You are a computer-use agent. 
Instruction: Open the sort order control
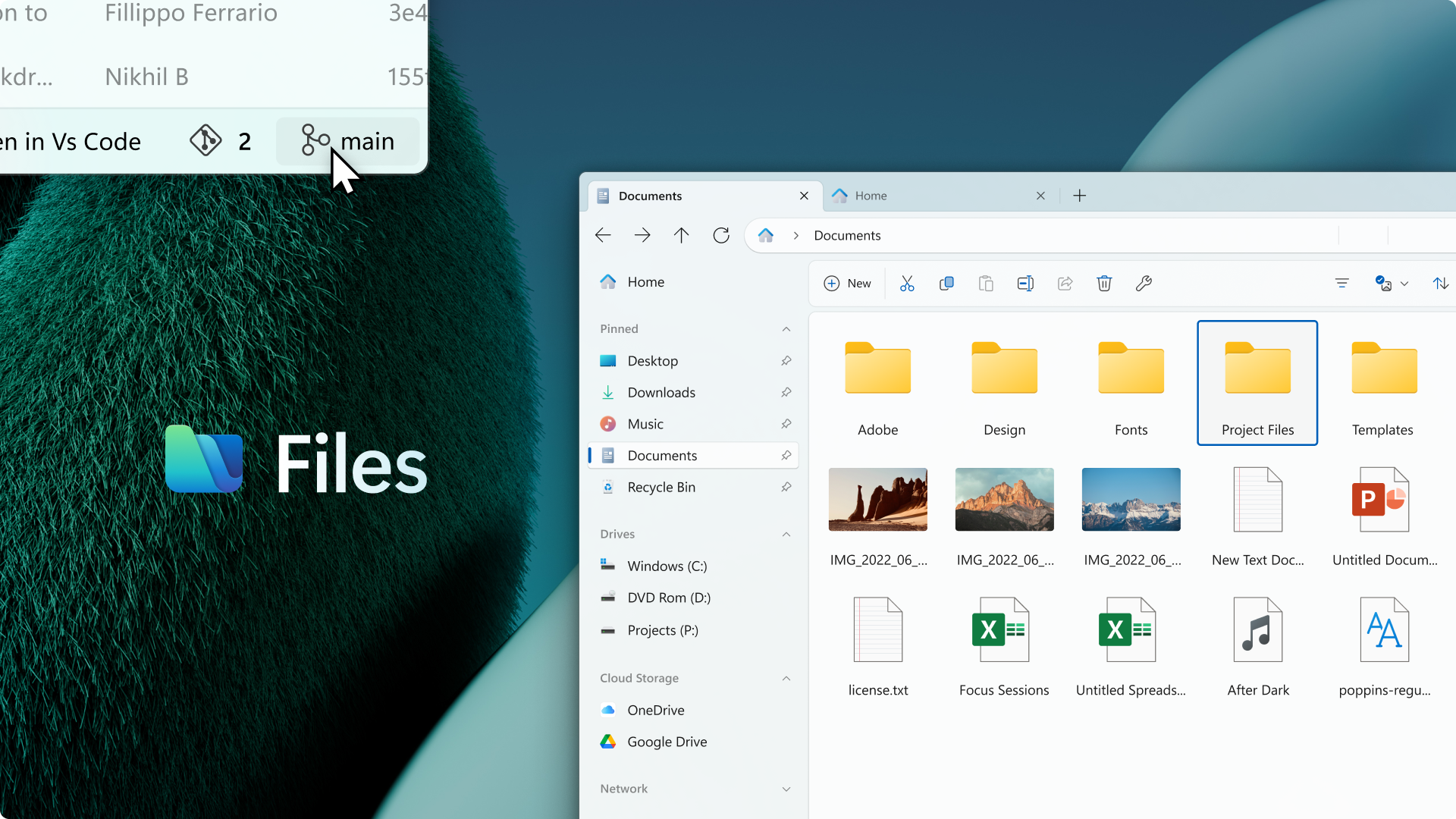click(1440, 283)
